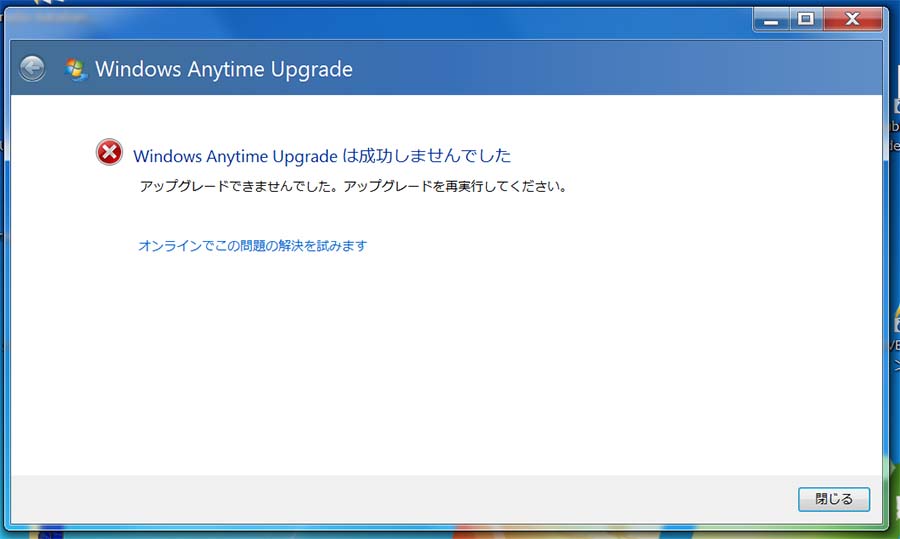900x539 pixels.
Task: Click the empty title bar left of minimize
Action: (400, 19)
